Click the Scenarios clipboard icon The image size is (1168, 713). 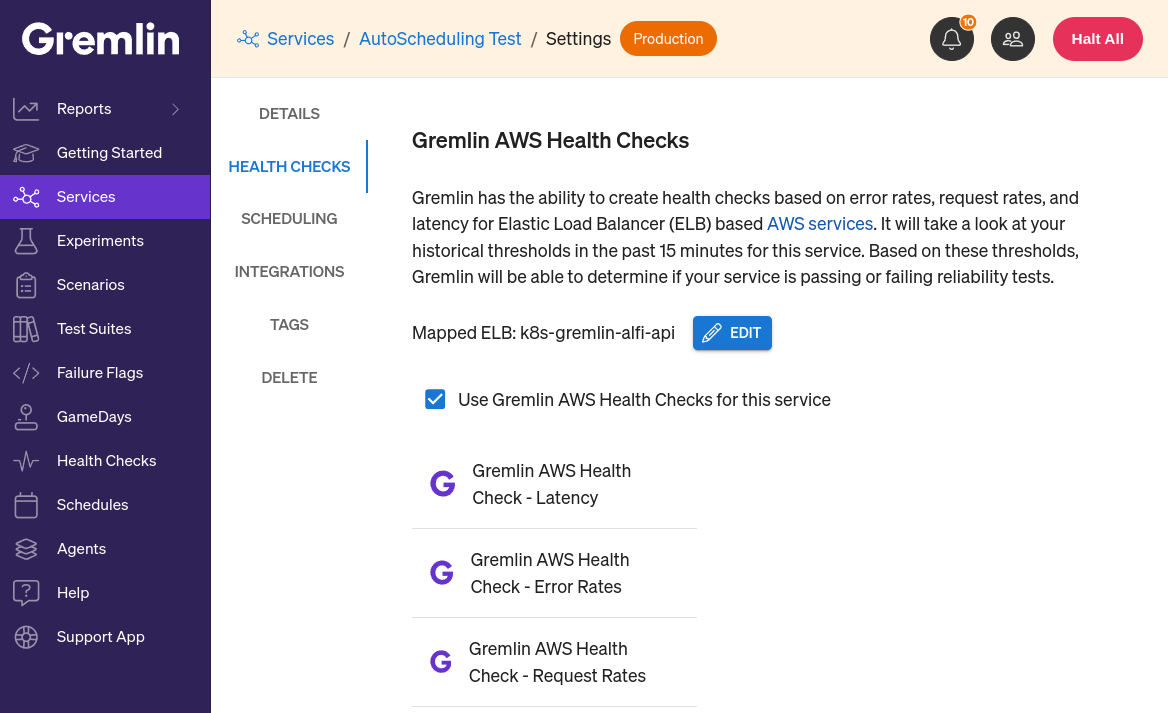(x=26, y=285)
